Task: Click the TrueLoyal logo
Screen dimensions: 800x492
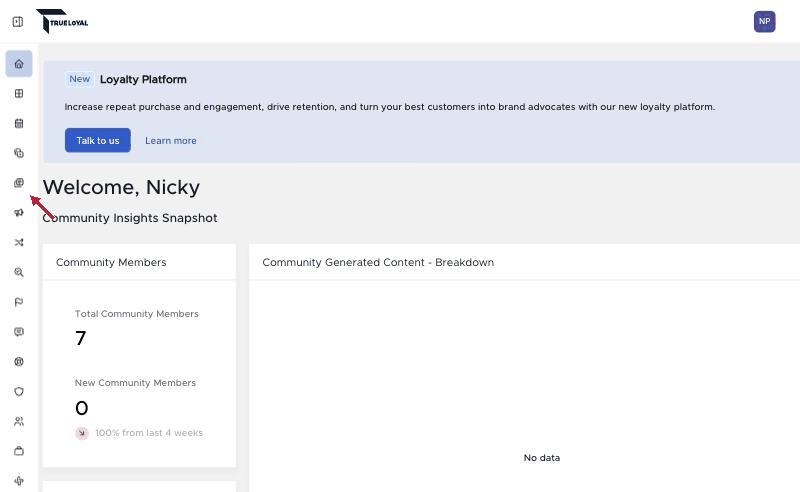Action: [x=62, y=21]
